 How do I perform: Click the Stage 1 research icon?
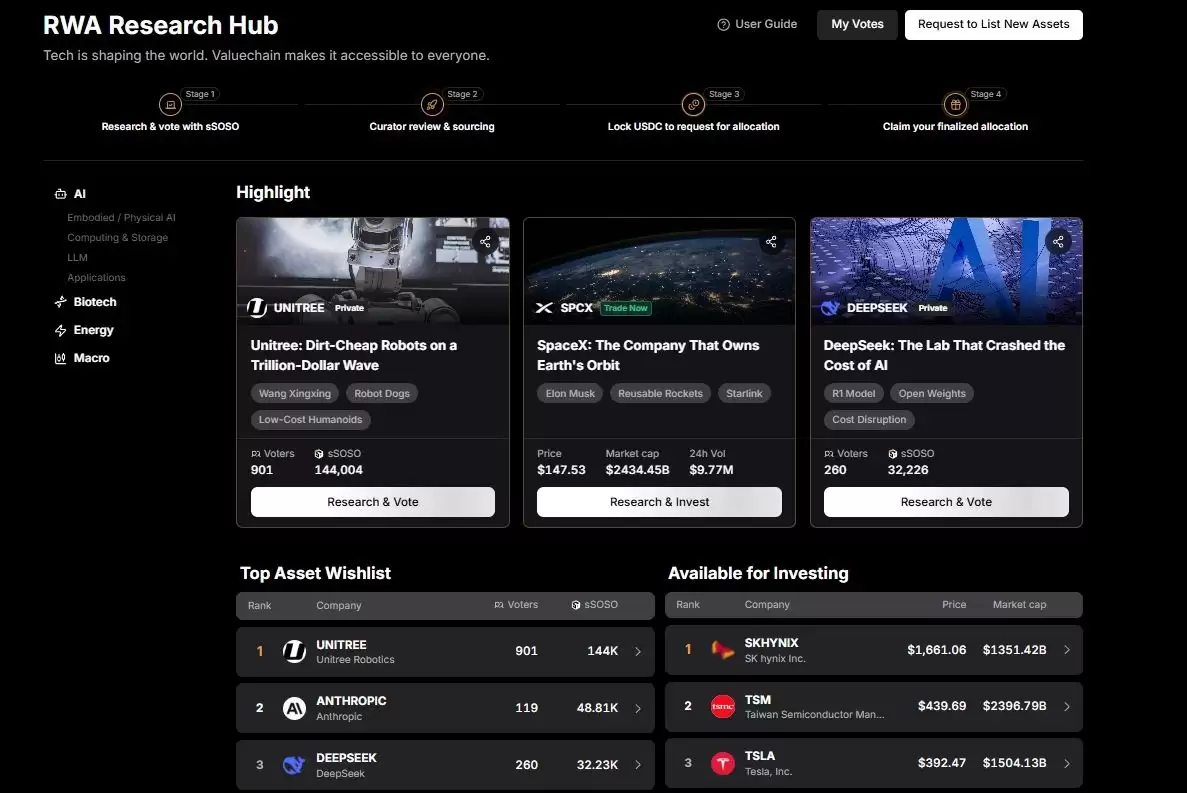point(170,104)
